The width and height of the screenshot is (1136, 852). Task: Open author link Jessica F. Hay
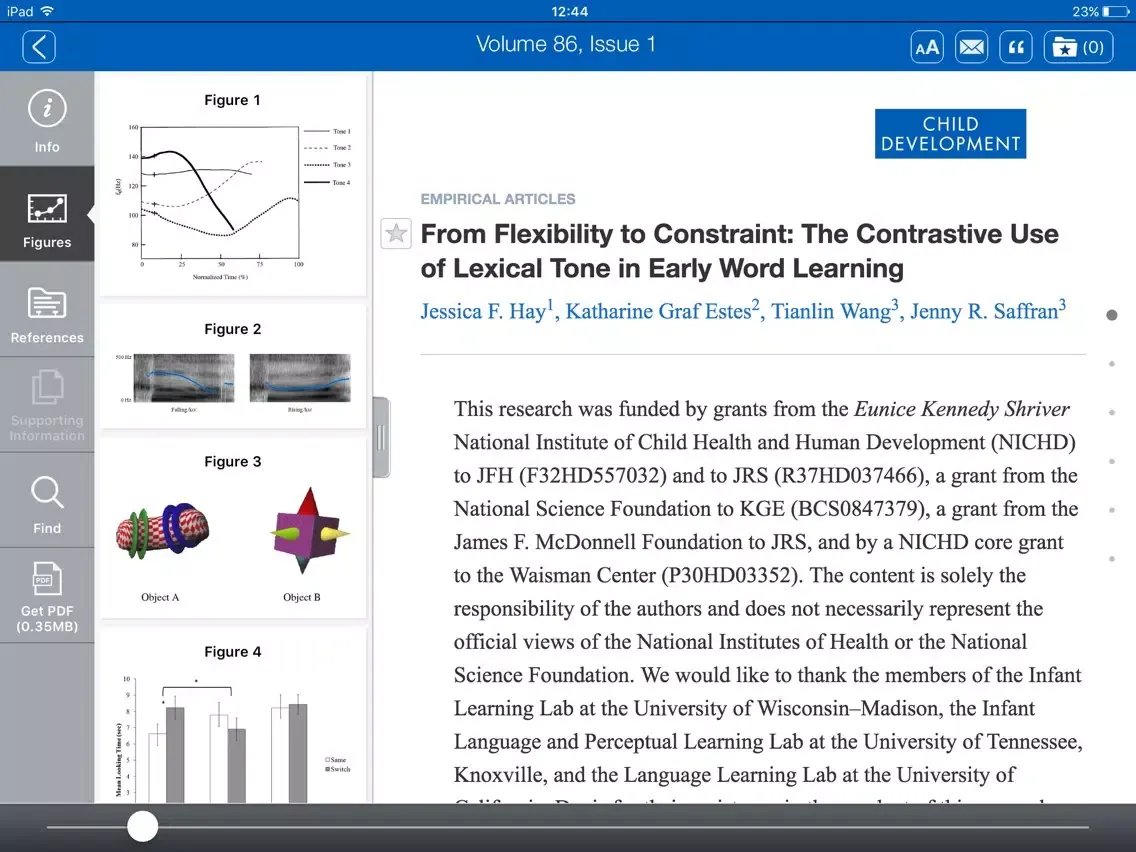[483, 312]
